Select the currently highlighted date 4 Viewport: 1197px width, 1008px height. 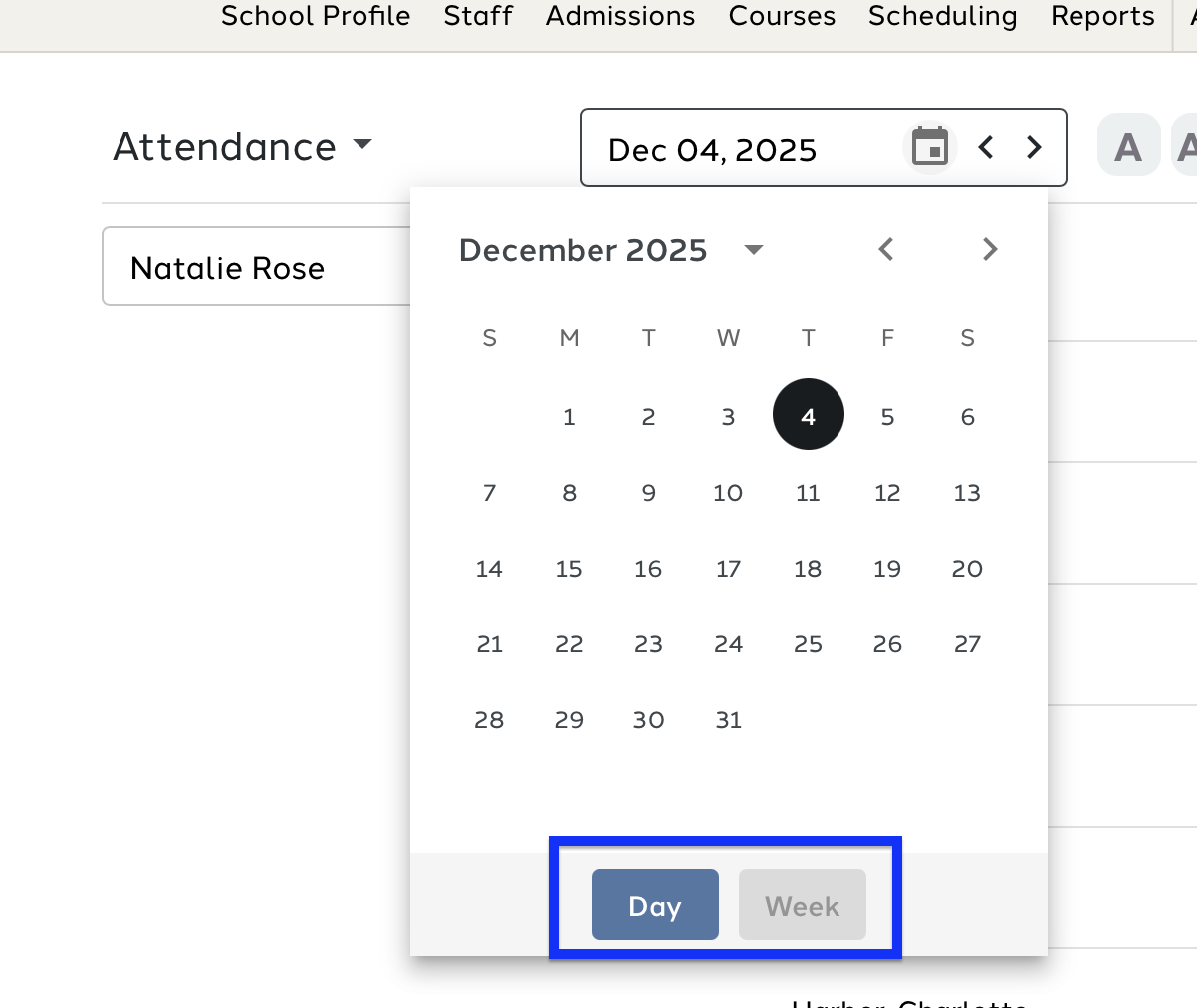pos(808,415)
